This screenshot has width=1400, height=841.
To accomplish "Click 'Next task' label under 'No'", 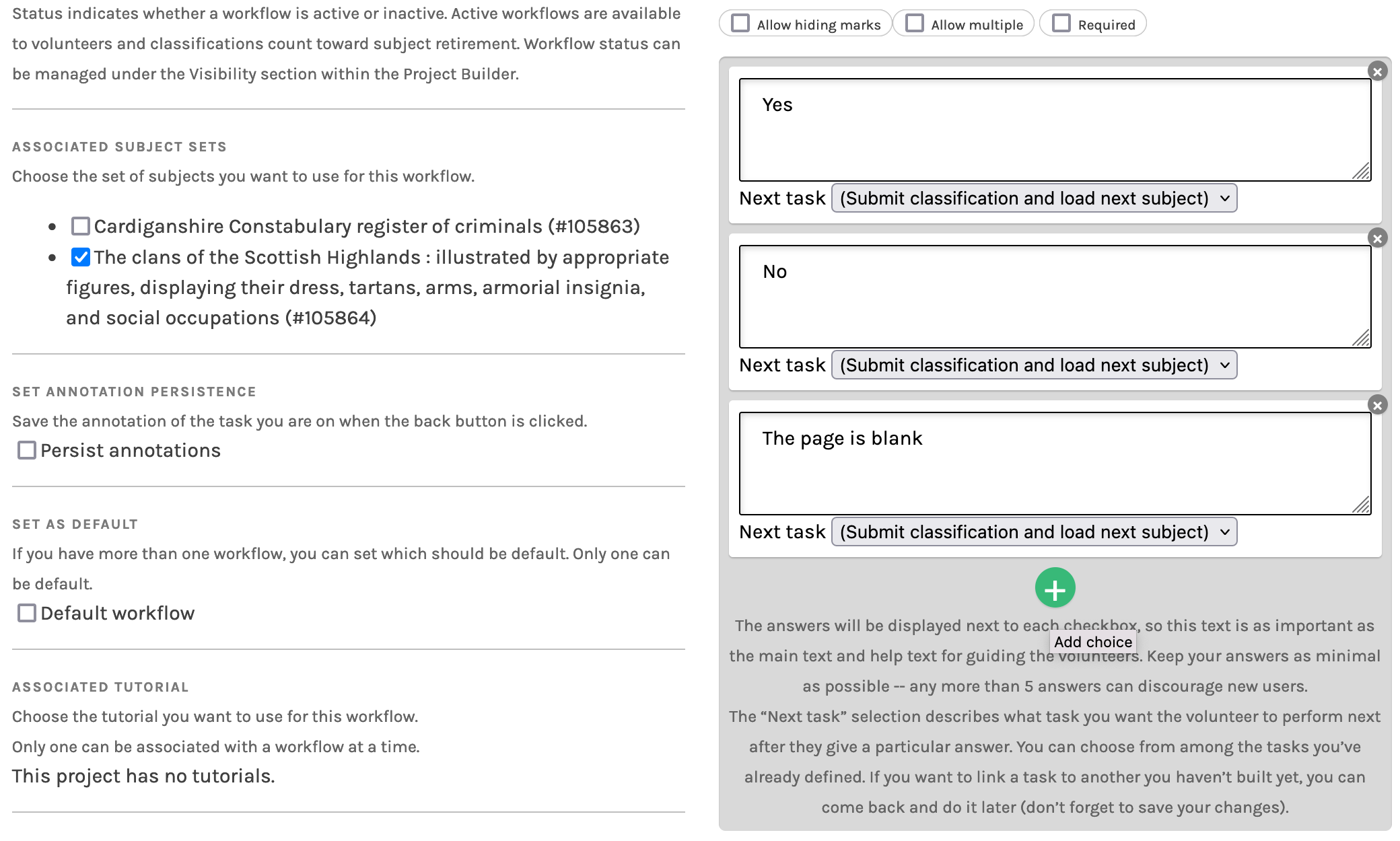I will point(782,365).
